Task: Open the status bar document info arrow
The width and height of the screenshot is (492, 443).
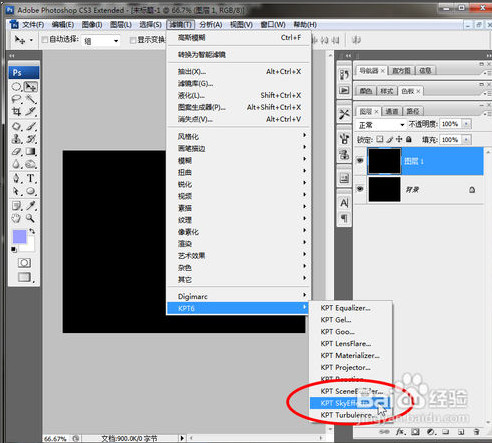Action: tap(182, 438)
